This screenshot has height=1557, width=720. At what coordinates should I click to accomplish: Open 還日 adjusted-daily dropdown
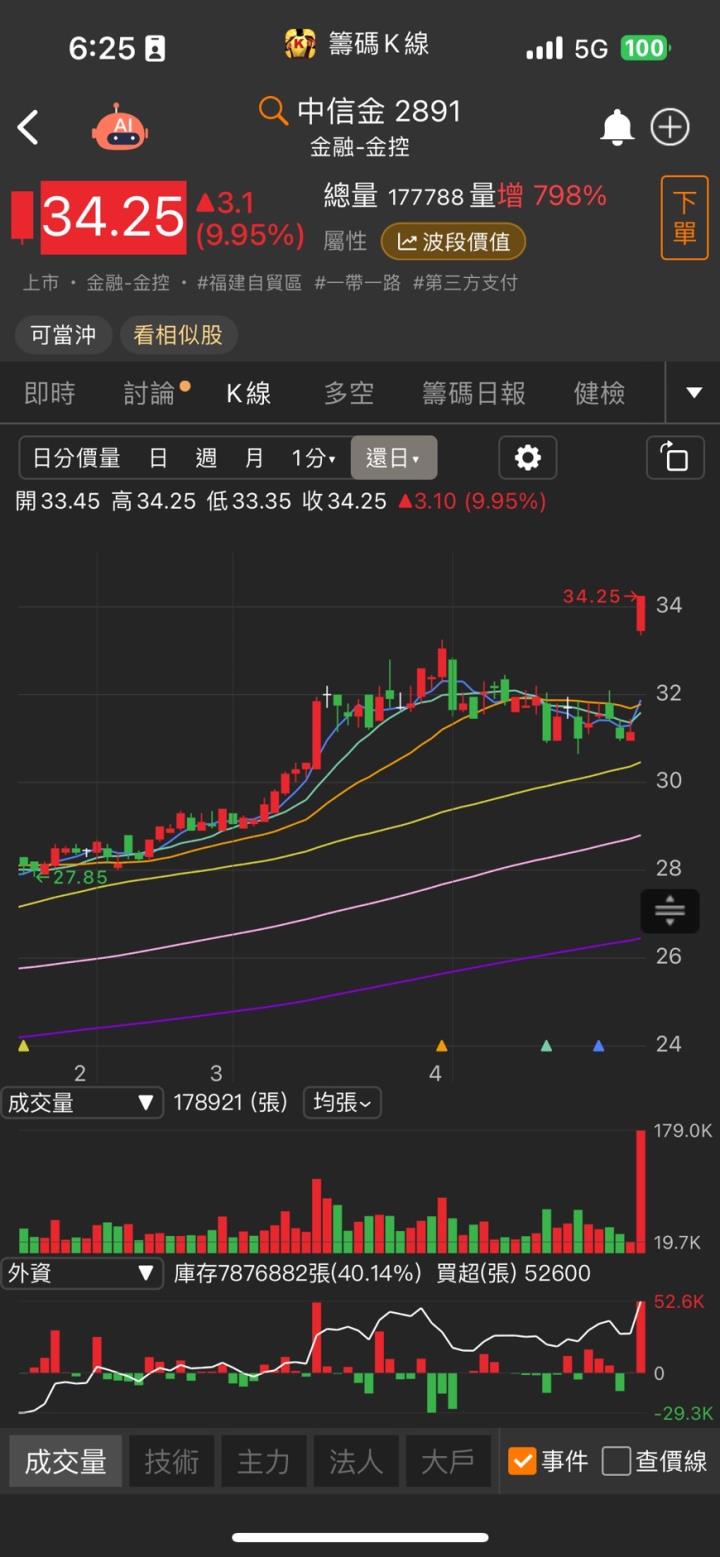pyautogui.click(x=394, y=458)
